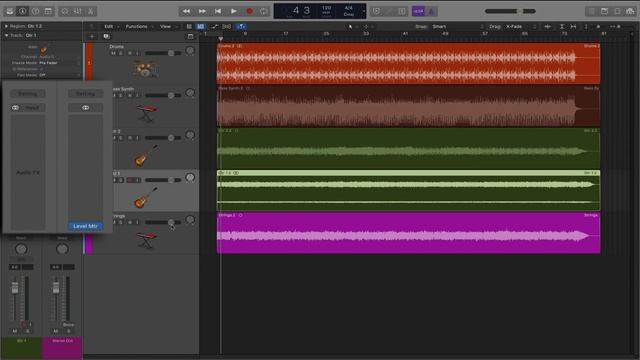640x360 pixels.
Task: Solo the Drums track
Action: pos(121,53)
